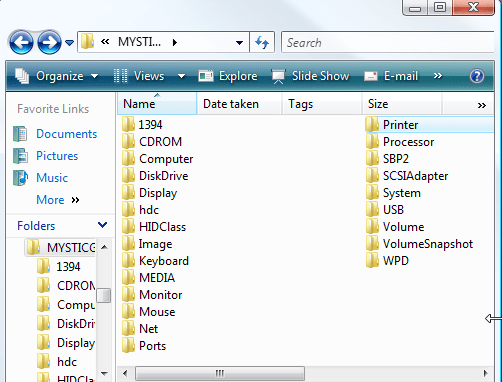This screenshot has height=382, width=502.
Task: Expand the MYSTI... breadcrumb arrow
Action: [175, 42]
